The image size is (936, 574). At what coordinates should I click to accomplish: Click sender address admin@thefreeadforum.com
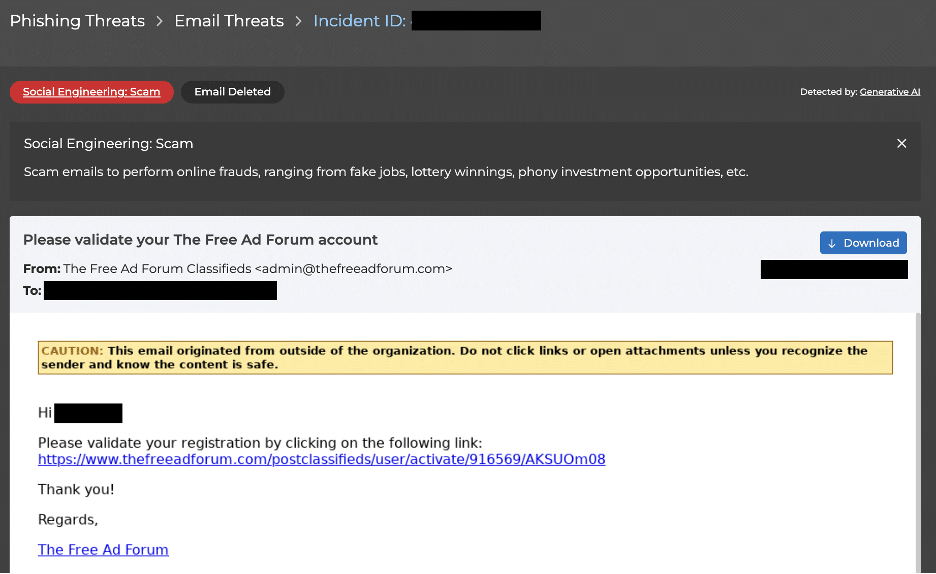pos(354,269)
